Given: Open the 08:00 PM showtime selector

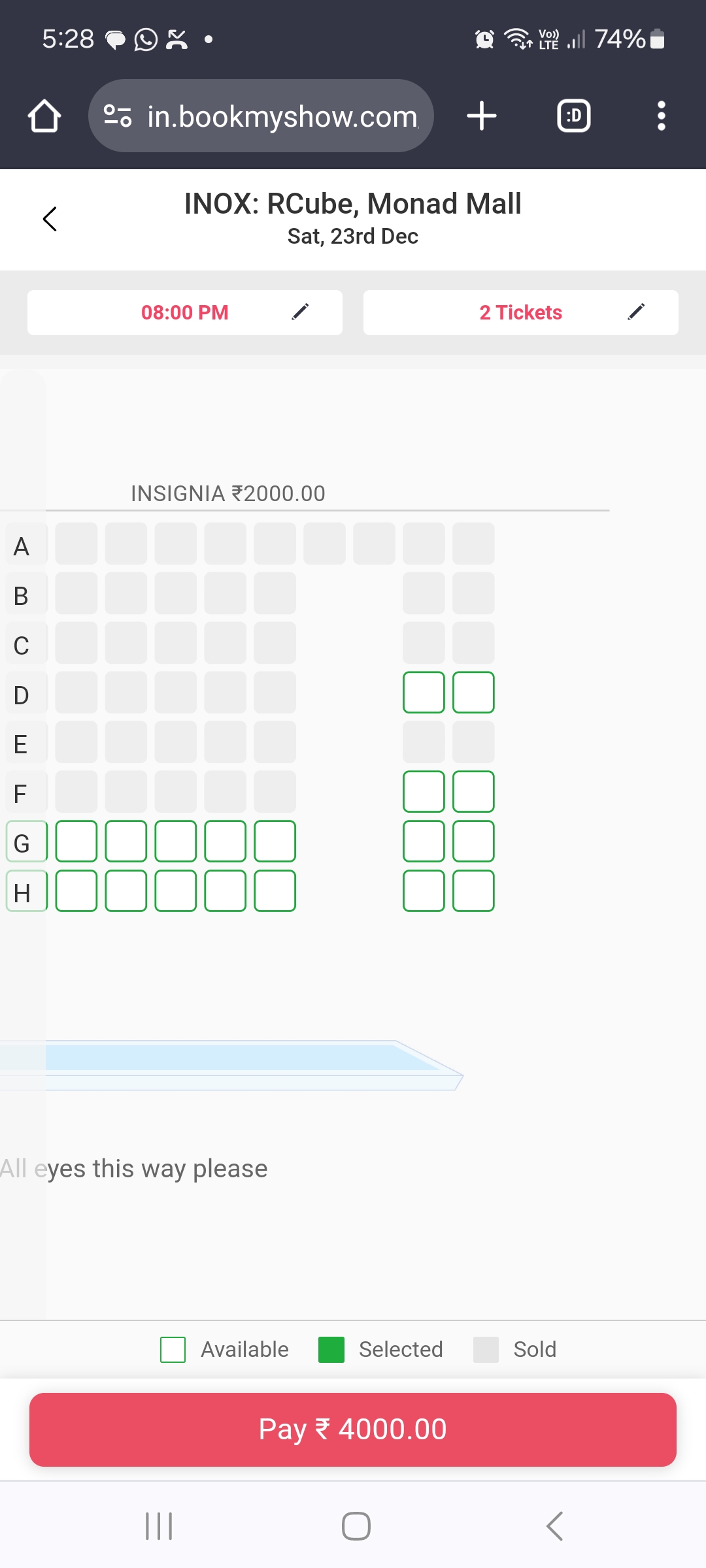Looking at the screenshot, I should click(x=185, y=312).
